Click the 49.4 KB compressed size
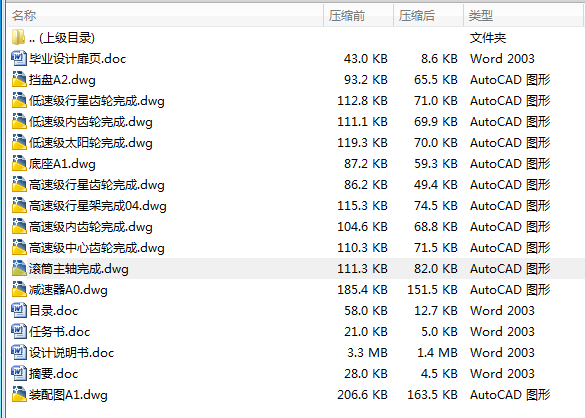The width and height of the screenshot is (585, 418). [436, 184]
